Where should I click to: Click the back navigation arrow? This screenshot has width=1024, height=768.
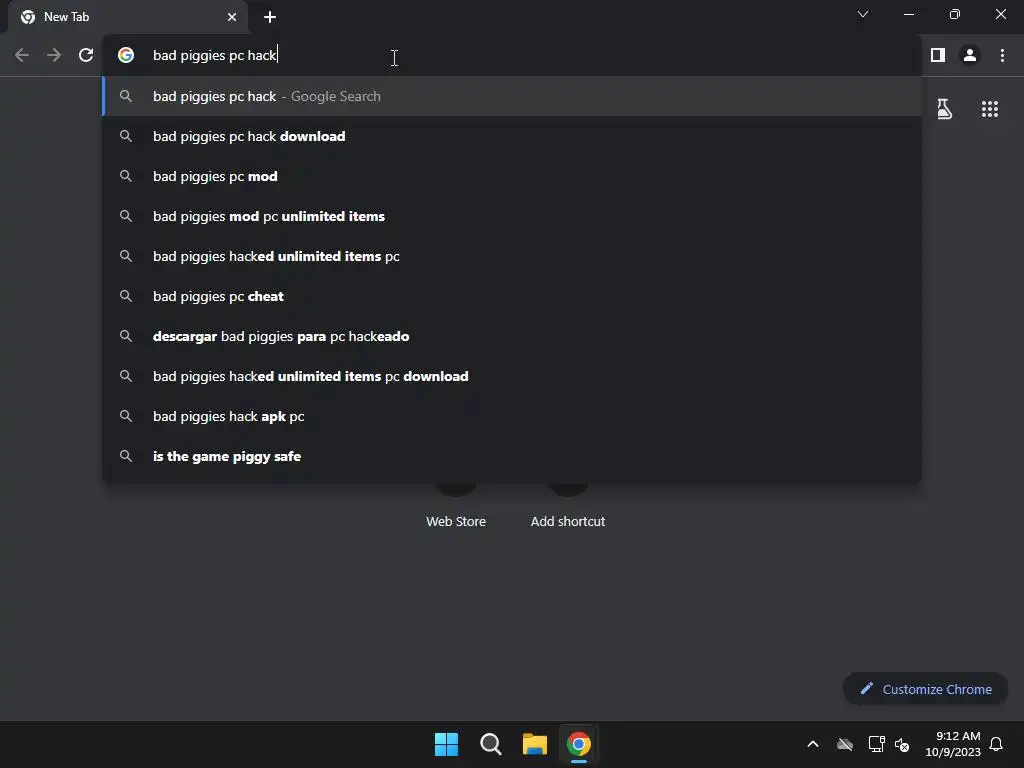(22, 56)
